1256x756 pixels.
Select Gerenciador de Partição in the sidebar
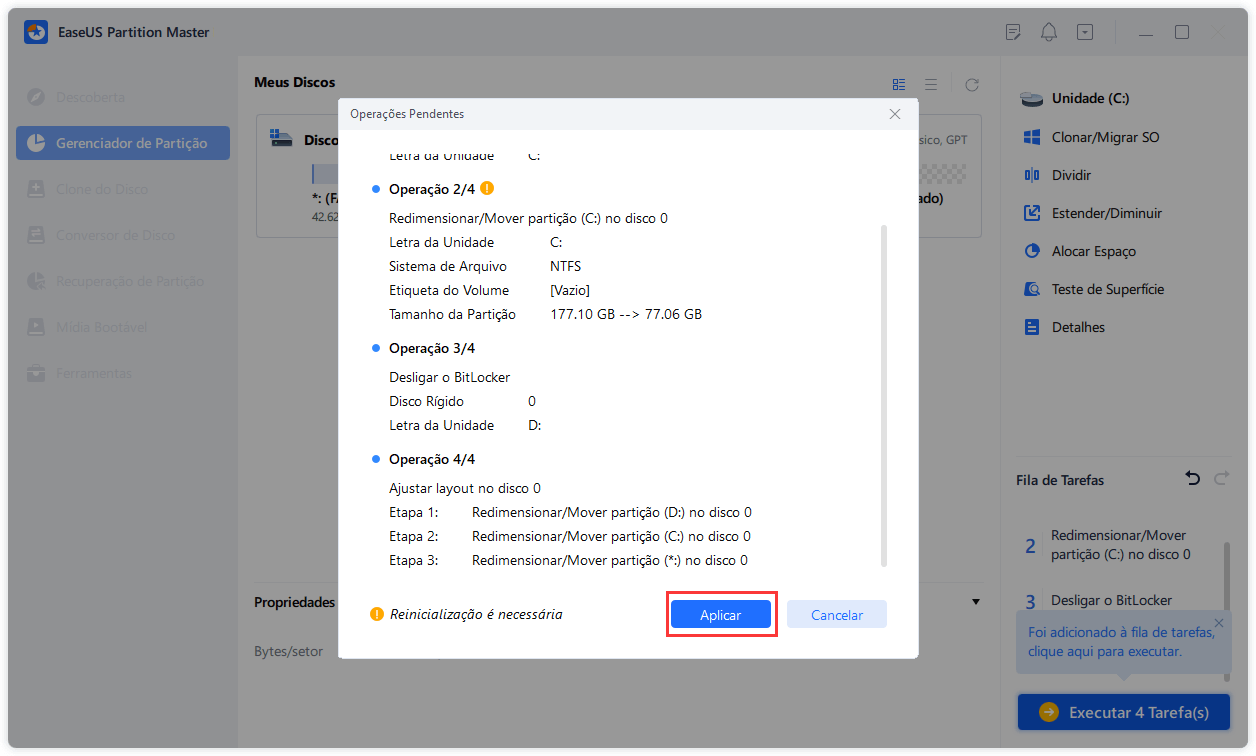[x=123, y=143]
